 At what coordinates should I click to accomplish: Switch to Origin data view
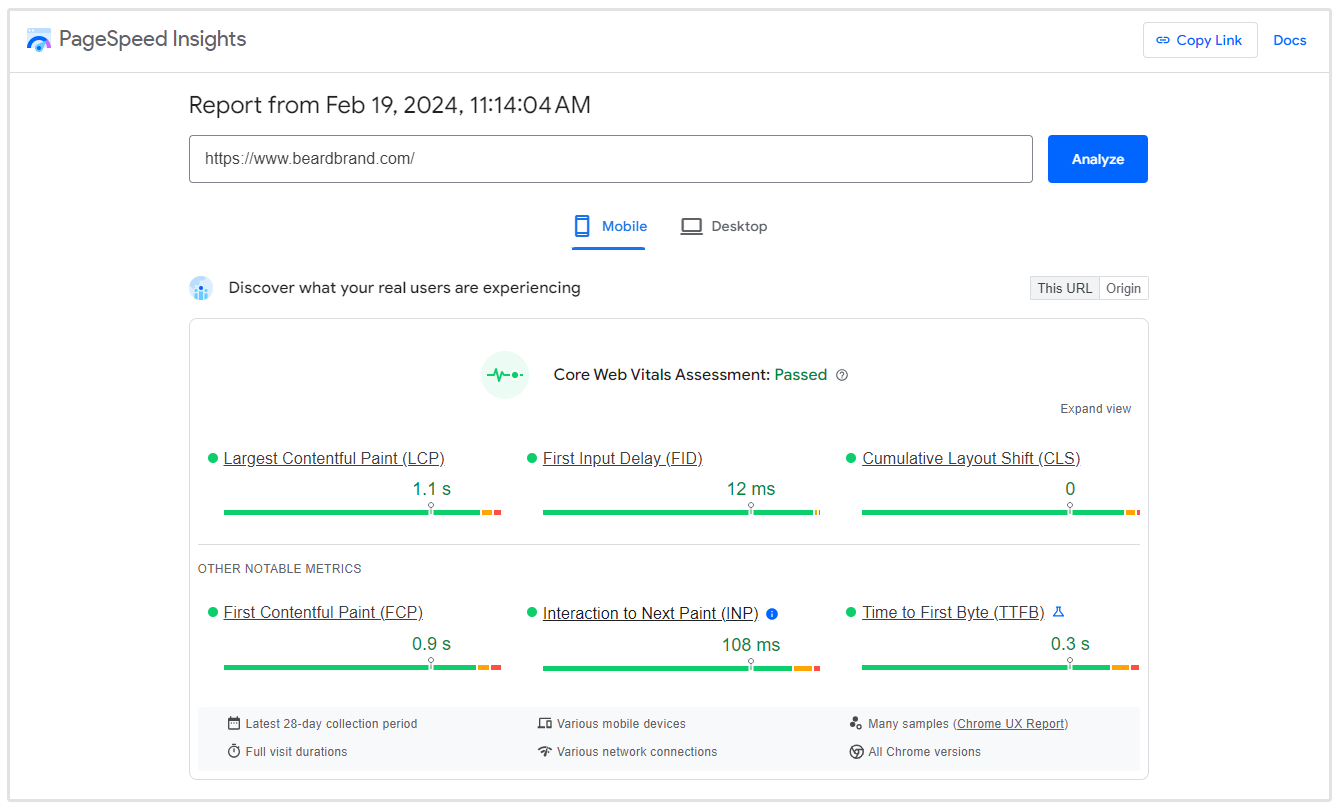(x=1123, y=288)
